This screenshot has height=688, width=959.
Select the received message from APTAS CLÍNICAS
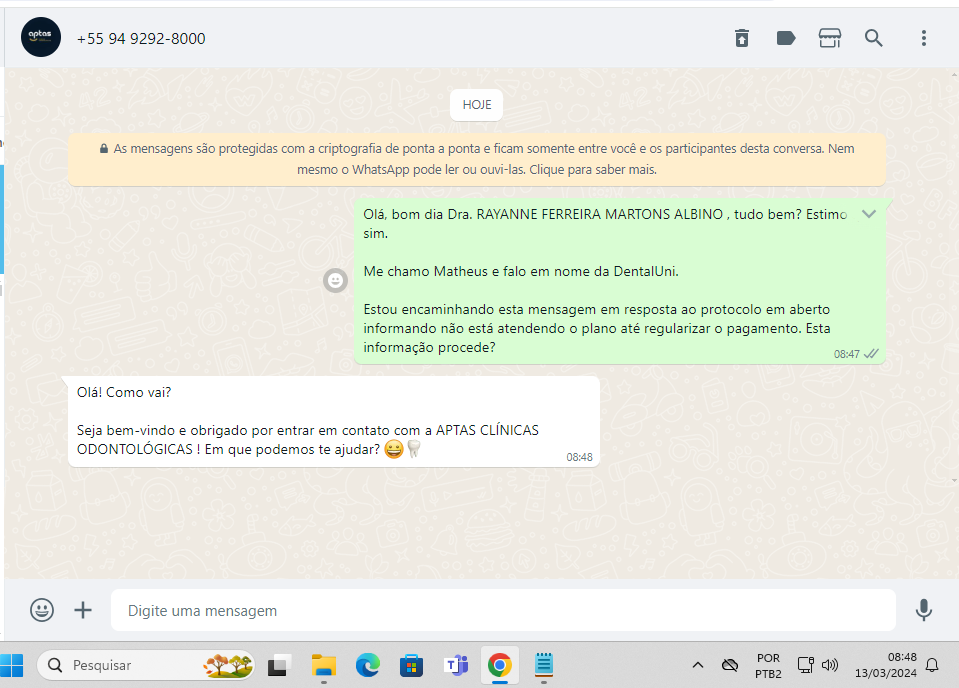(x=334, y=421)
